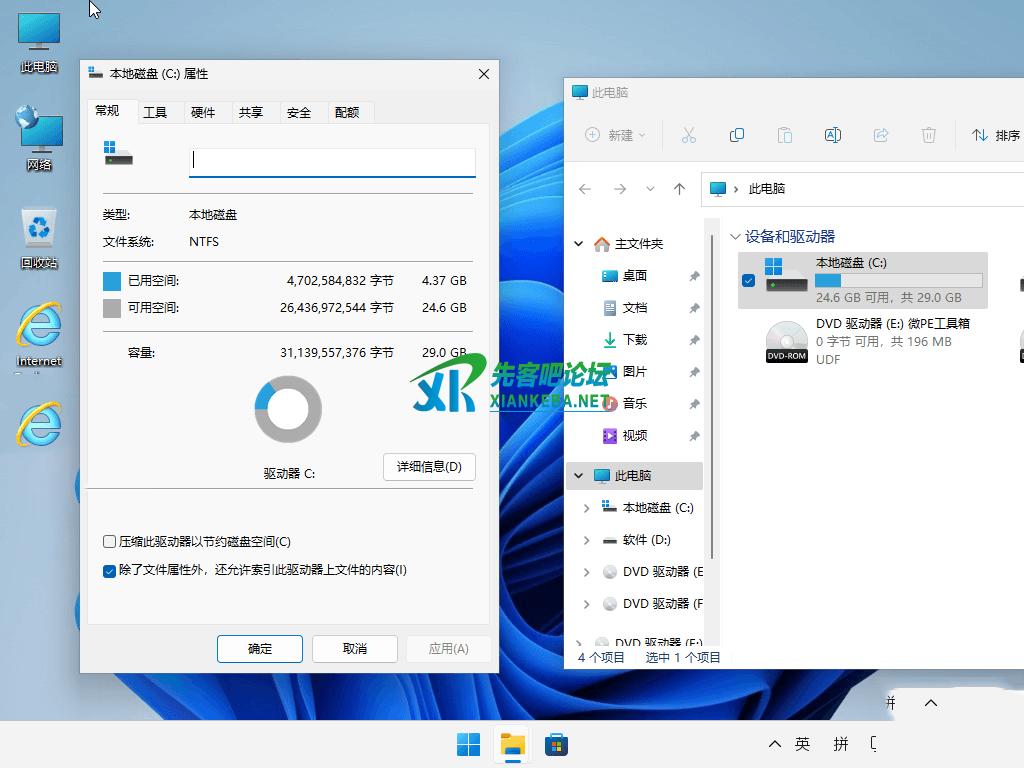Click the Cut scissors icon in Explorer toolbar
The width and height of the screenshot is (1024, 768).
[x=688, y=135]
